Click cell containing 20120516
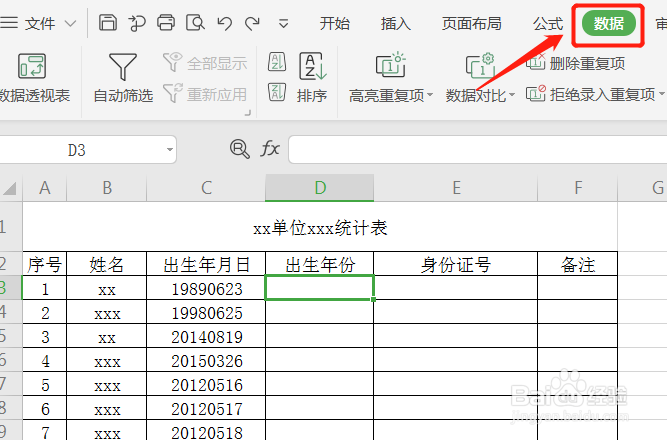The image size is (667, 440). (206, 384)
